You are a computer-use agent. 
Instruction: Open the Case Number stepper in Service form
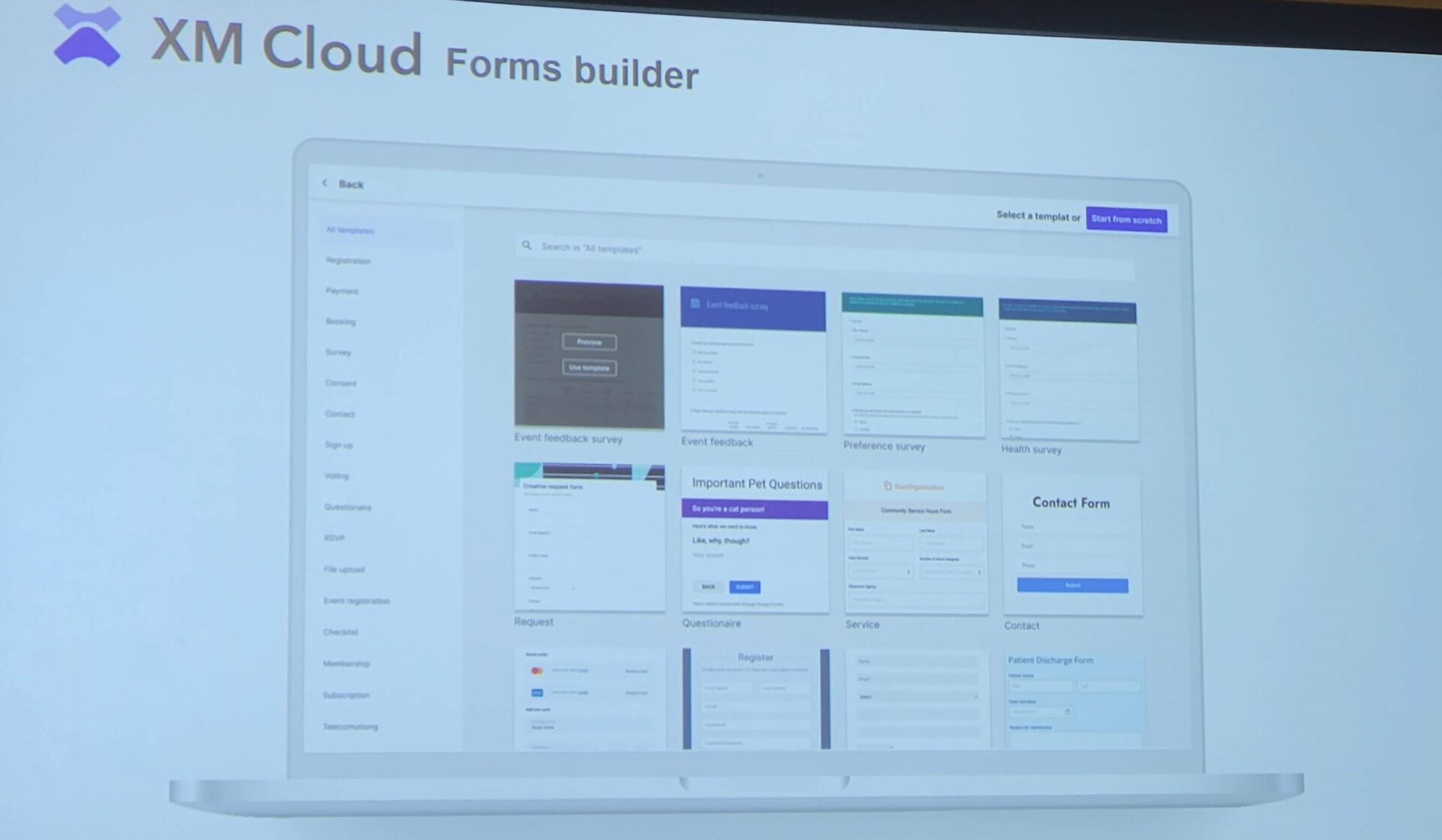[x=908, y=572]
